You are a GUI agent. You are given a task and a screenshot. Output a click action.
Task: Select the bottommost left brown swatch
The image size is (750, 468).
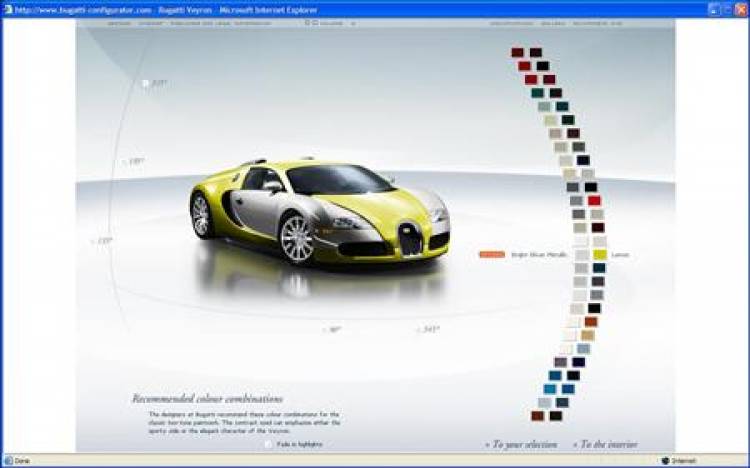coord(538,416)
